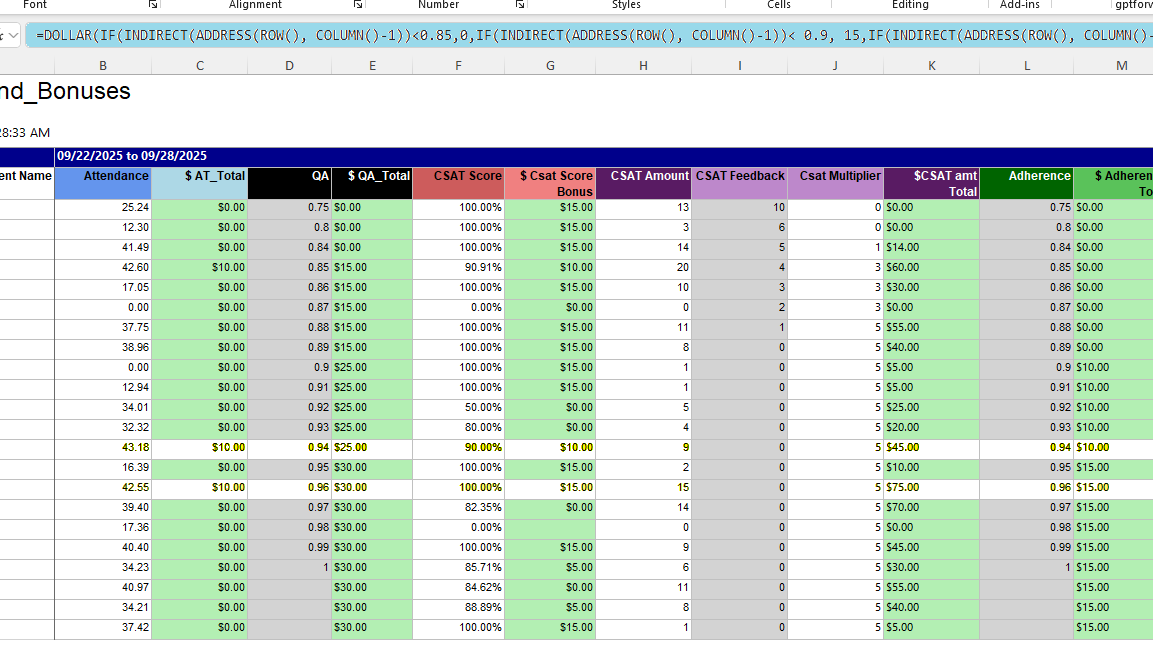The height and width of the screenshot is (661, 1153).
Task: Open the Alignment settings dialog launcher
Action: click(357, 5)
